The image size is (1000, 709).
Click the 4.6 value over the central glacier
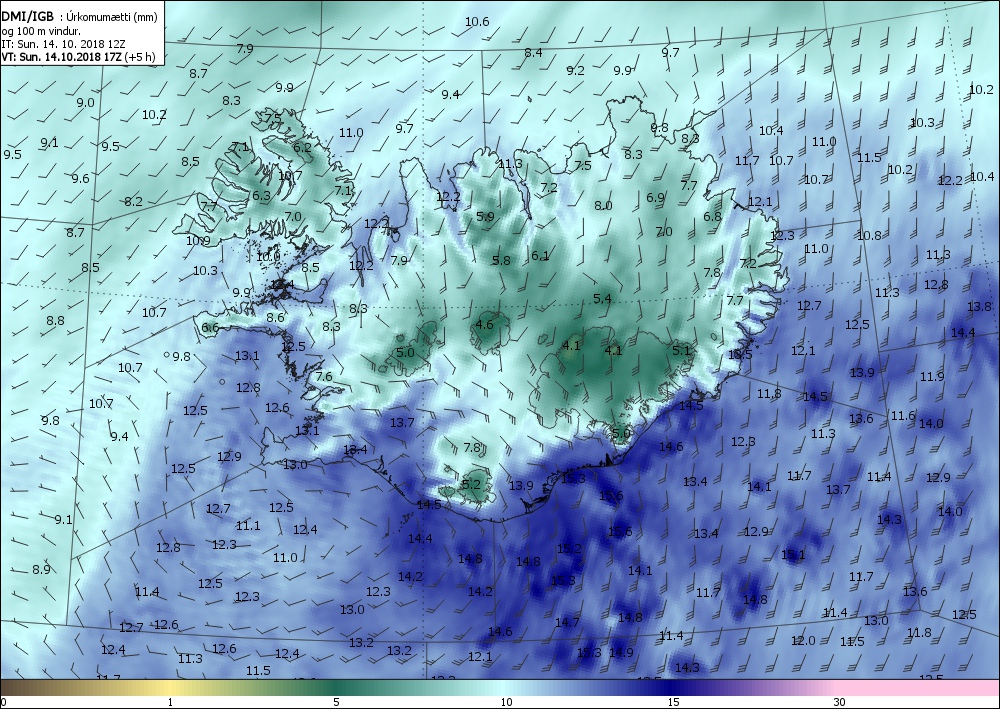click(x=484, y=324)
